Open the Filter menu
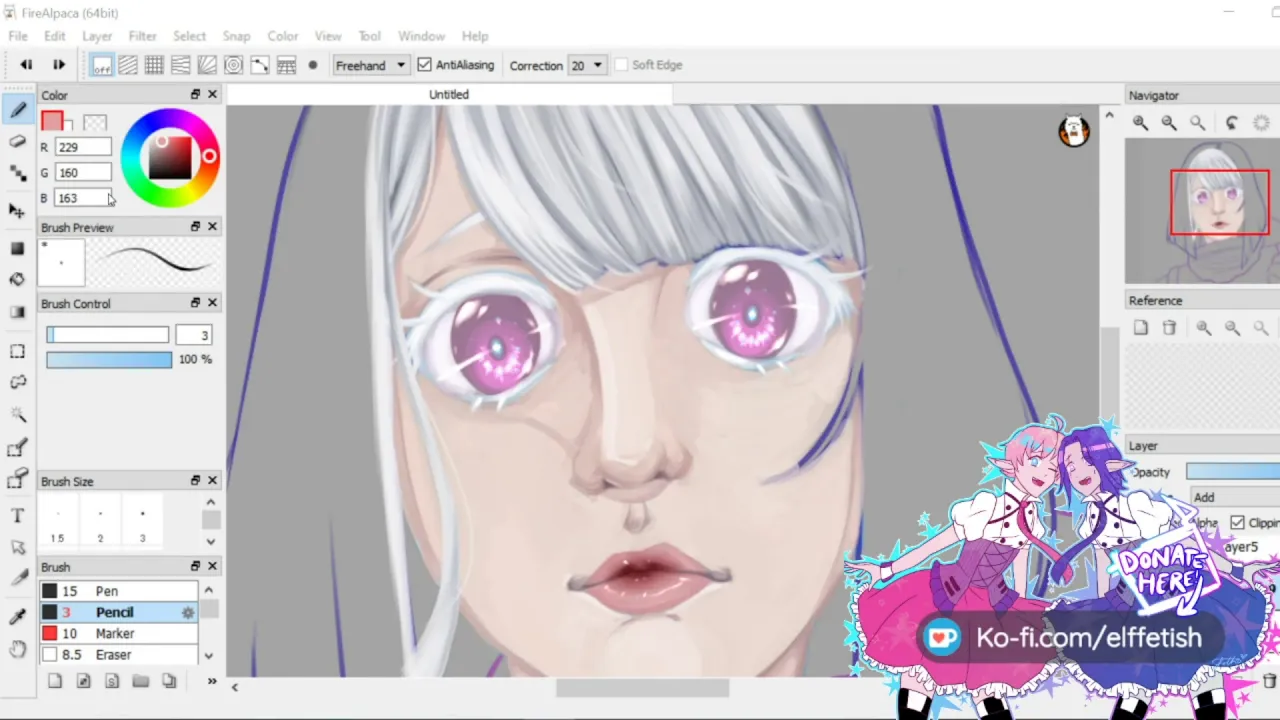Screen dimensions: 1280x720 click(x=143, y=36)
